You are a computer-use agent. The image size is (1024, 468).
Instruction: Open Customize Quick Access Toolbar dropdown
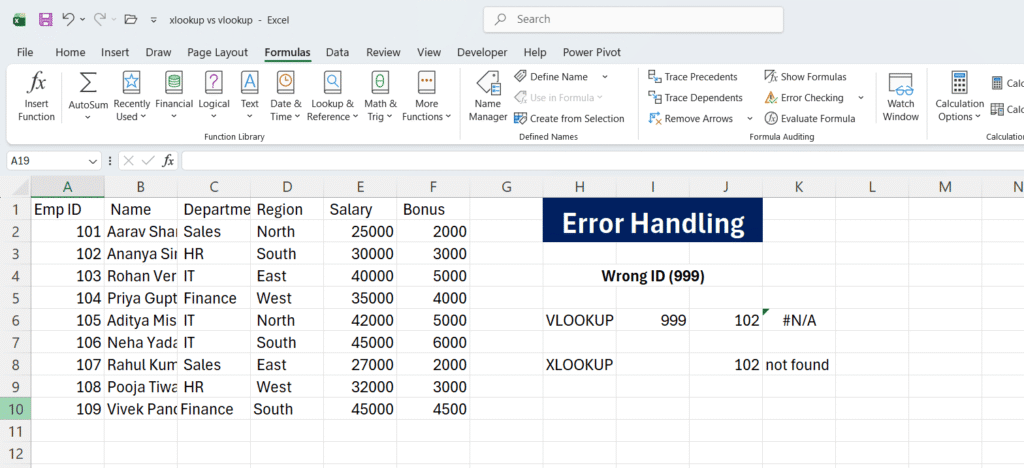[x=153, y=20]
